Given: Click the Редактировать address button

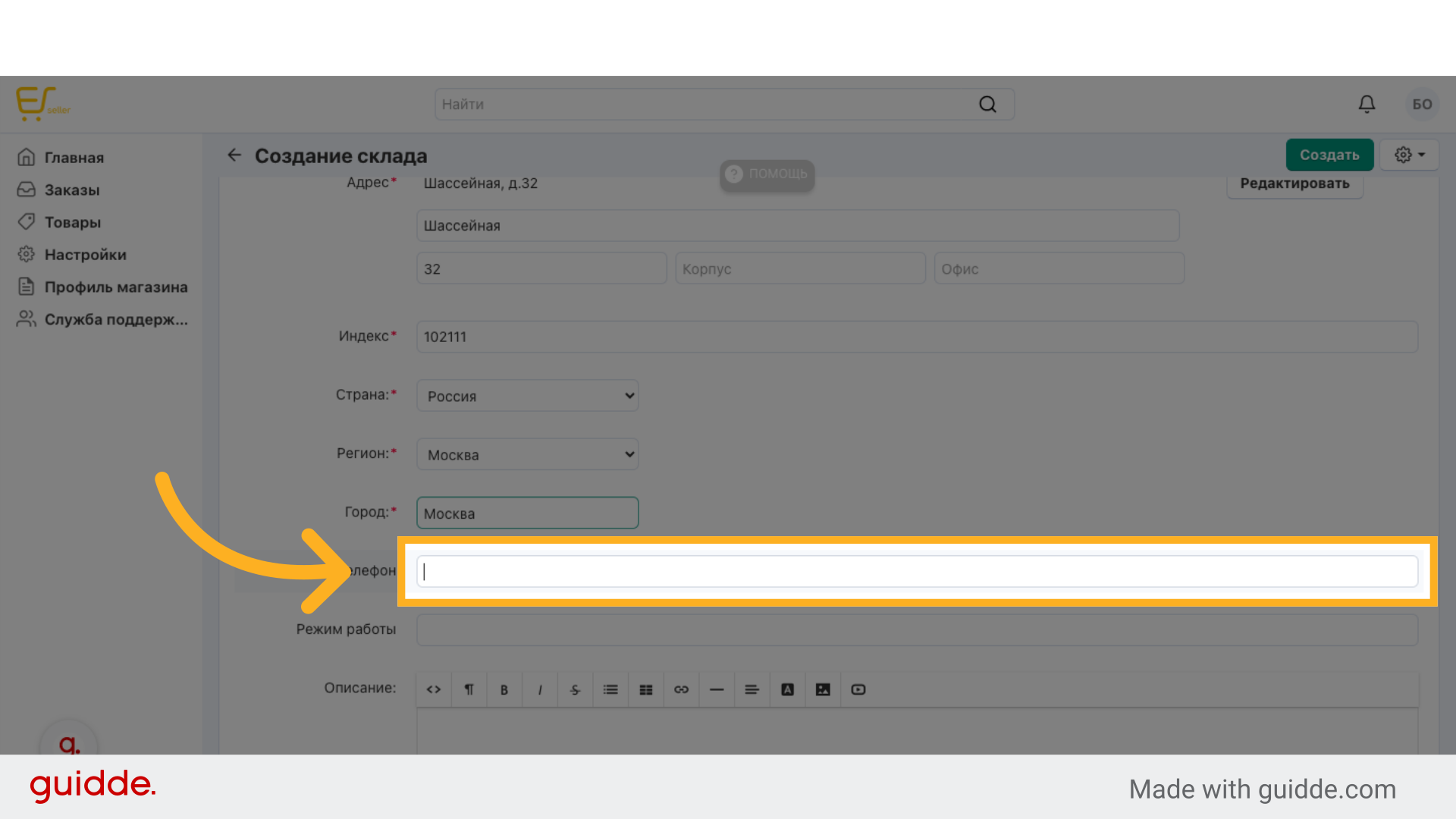Looking at the screenshot, I should (1294, 184).
